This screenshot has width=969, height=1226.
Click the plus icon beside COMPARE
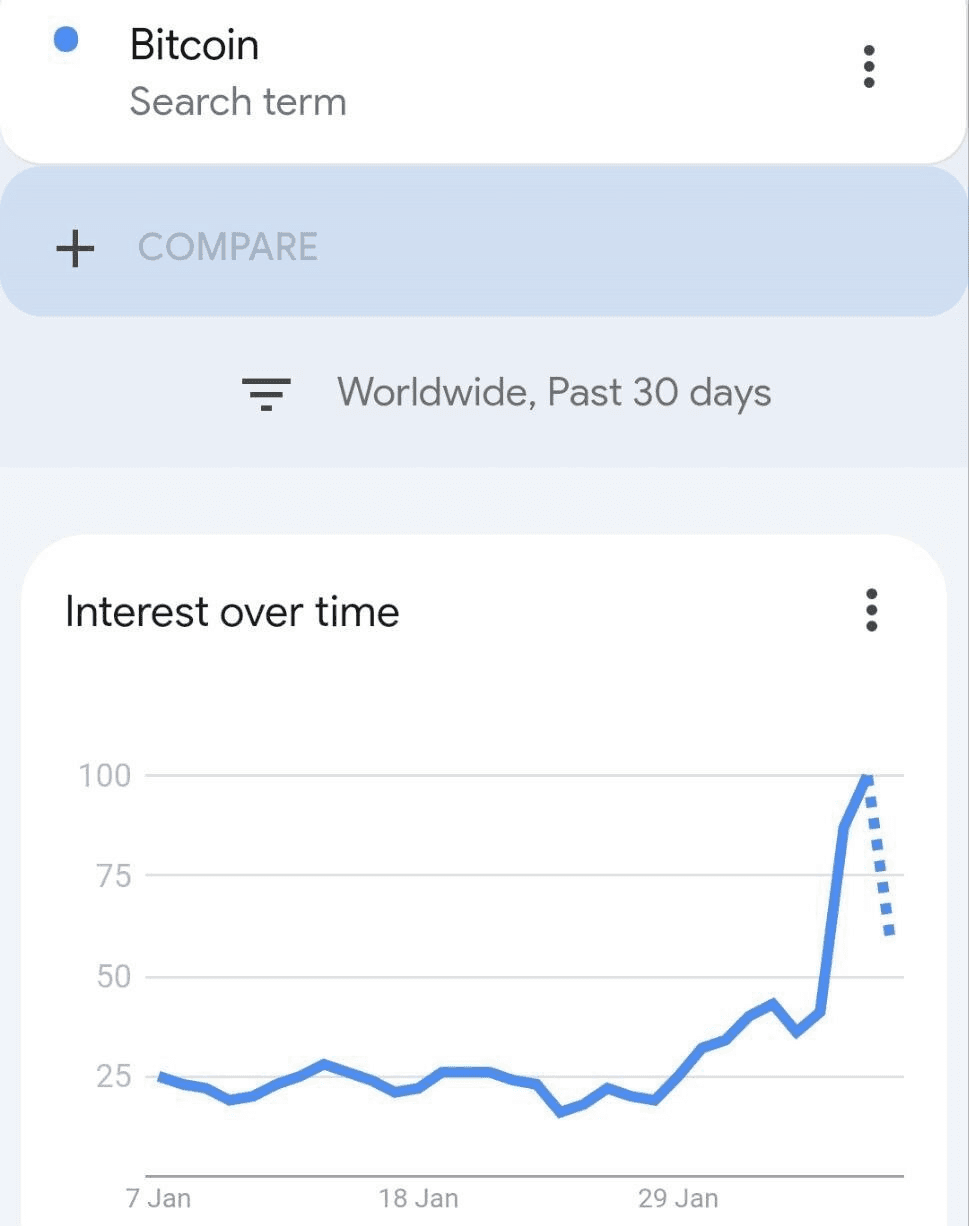[75, 248]
